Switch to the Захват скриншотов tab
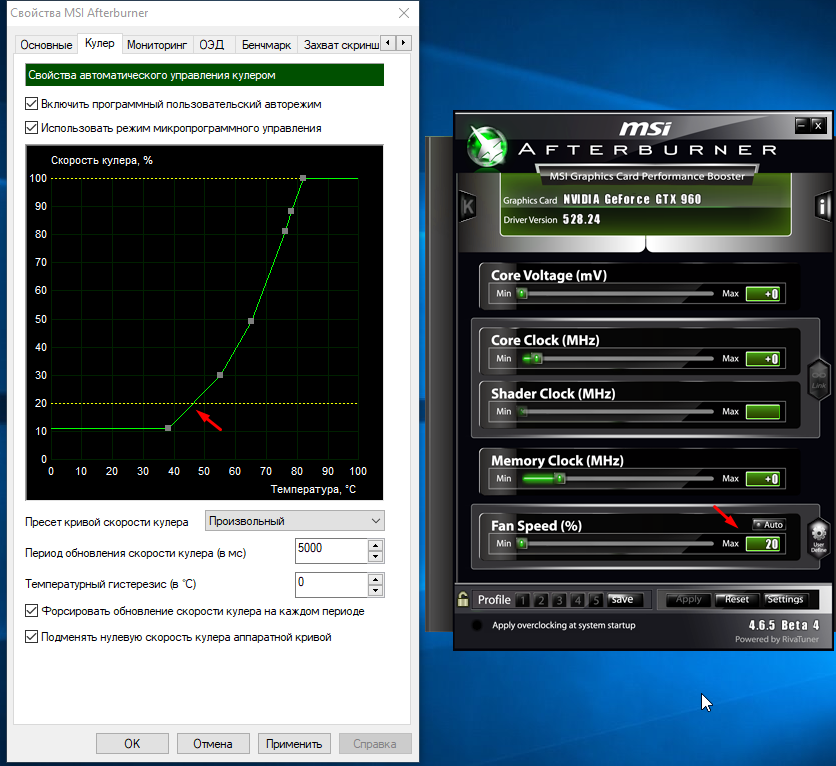This screenshot has width=836, height=766. tap(341, 45)
